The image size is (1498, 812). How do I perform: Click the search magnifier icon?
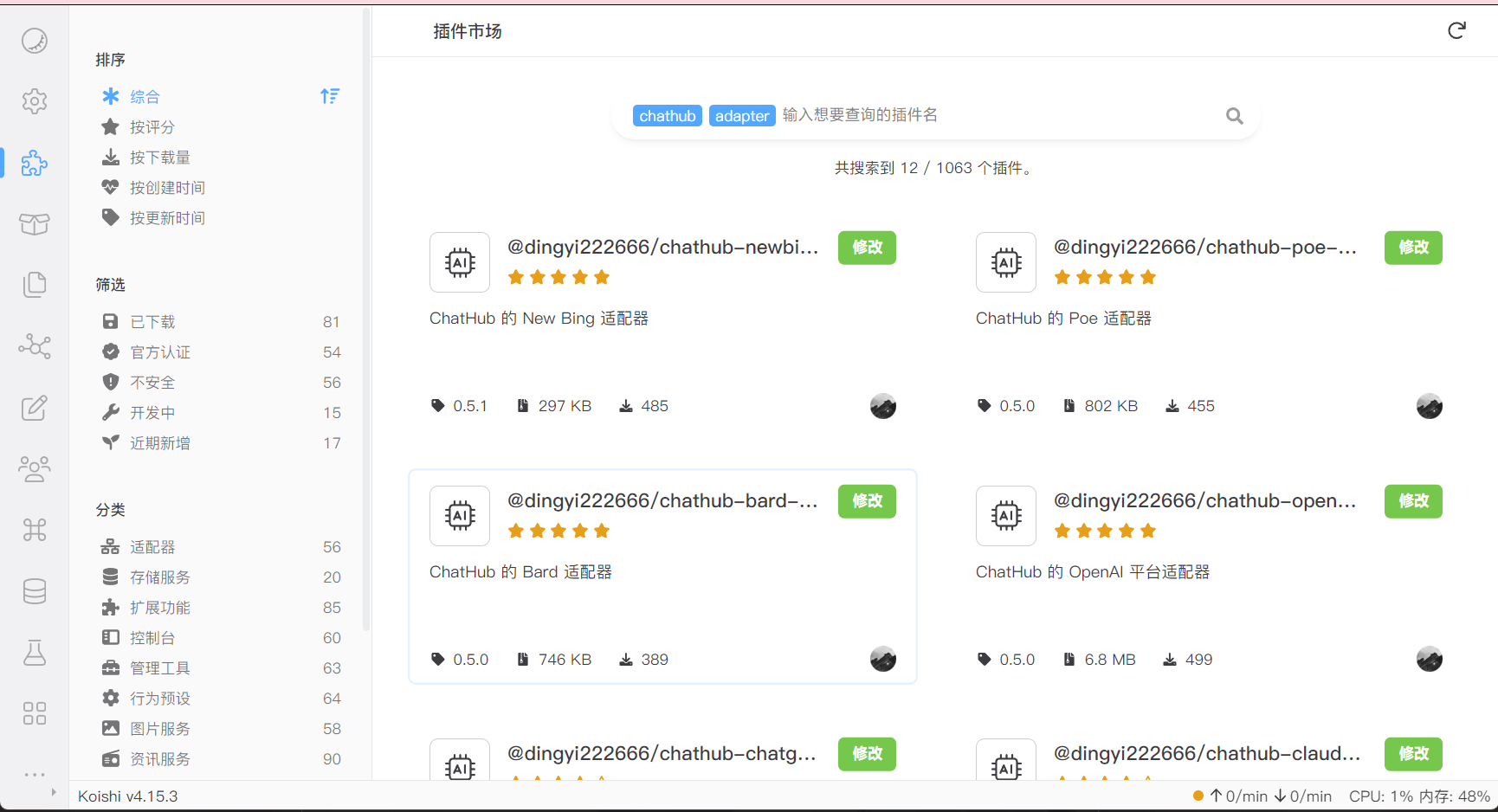click(x=1234, y=116)
